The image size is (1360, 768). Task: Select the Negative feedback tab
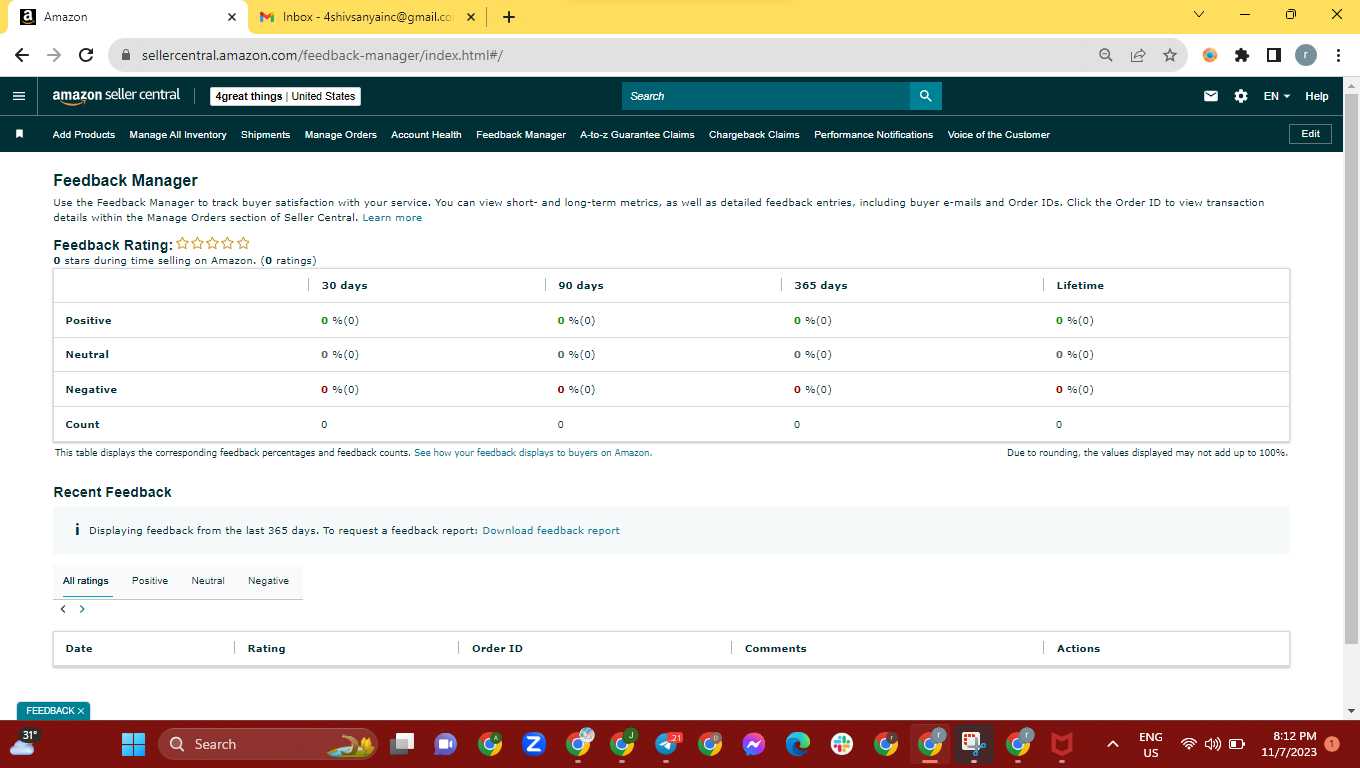click(x=268, y=581)
